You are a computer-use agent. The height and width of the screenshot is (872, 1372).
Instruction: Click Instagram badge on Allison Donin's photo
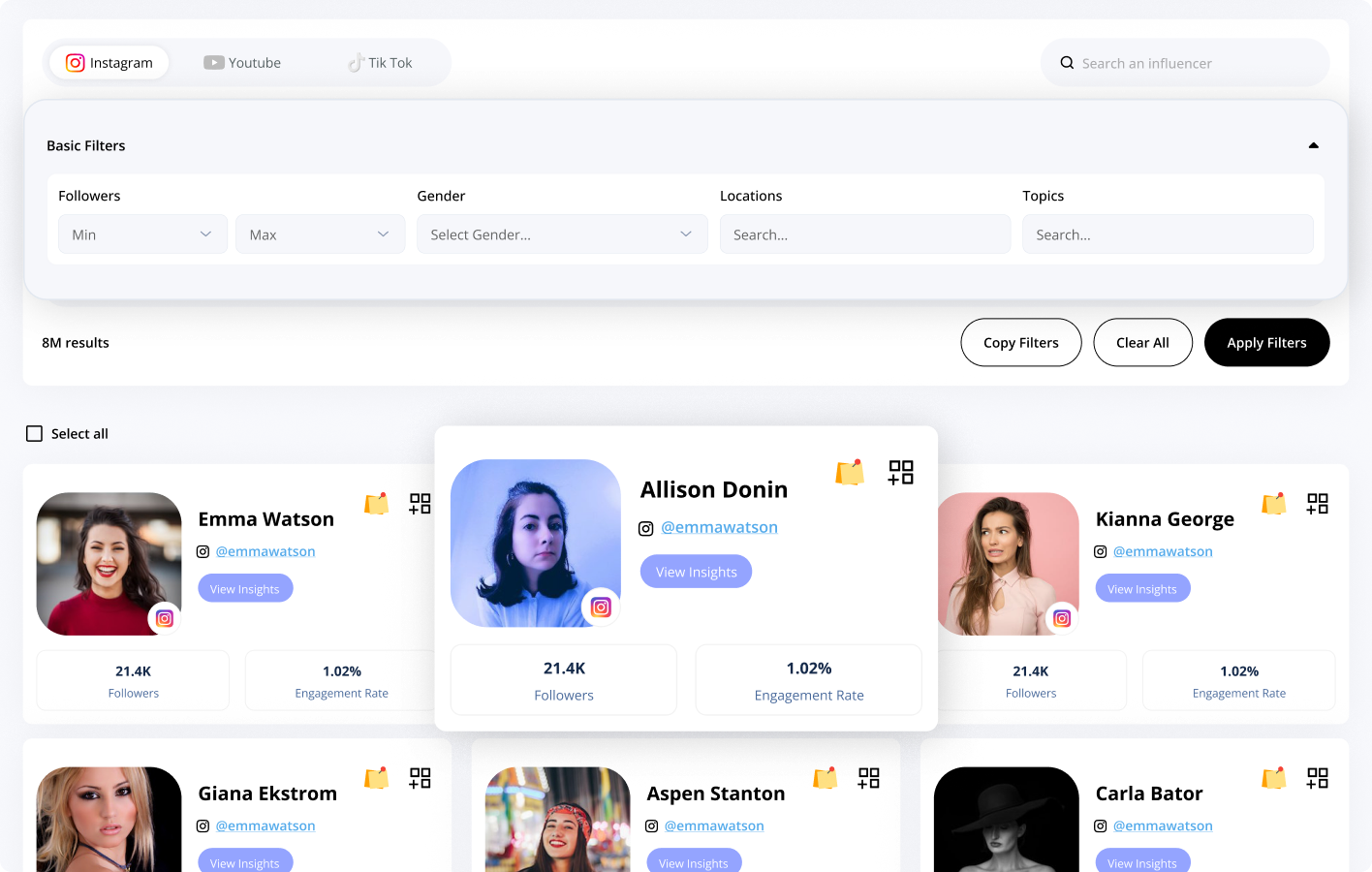click(601, 607)
